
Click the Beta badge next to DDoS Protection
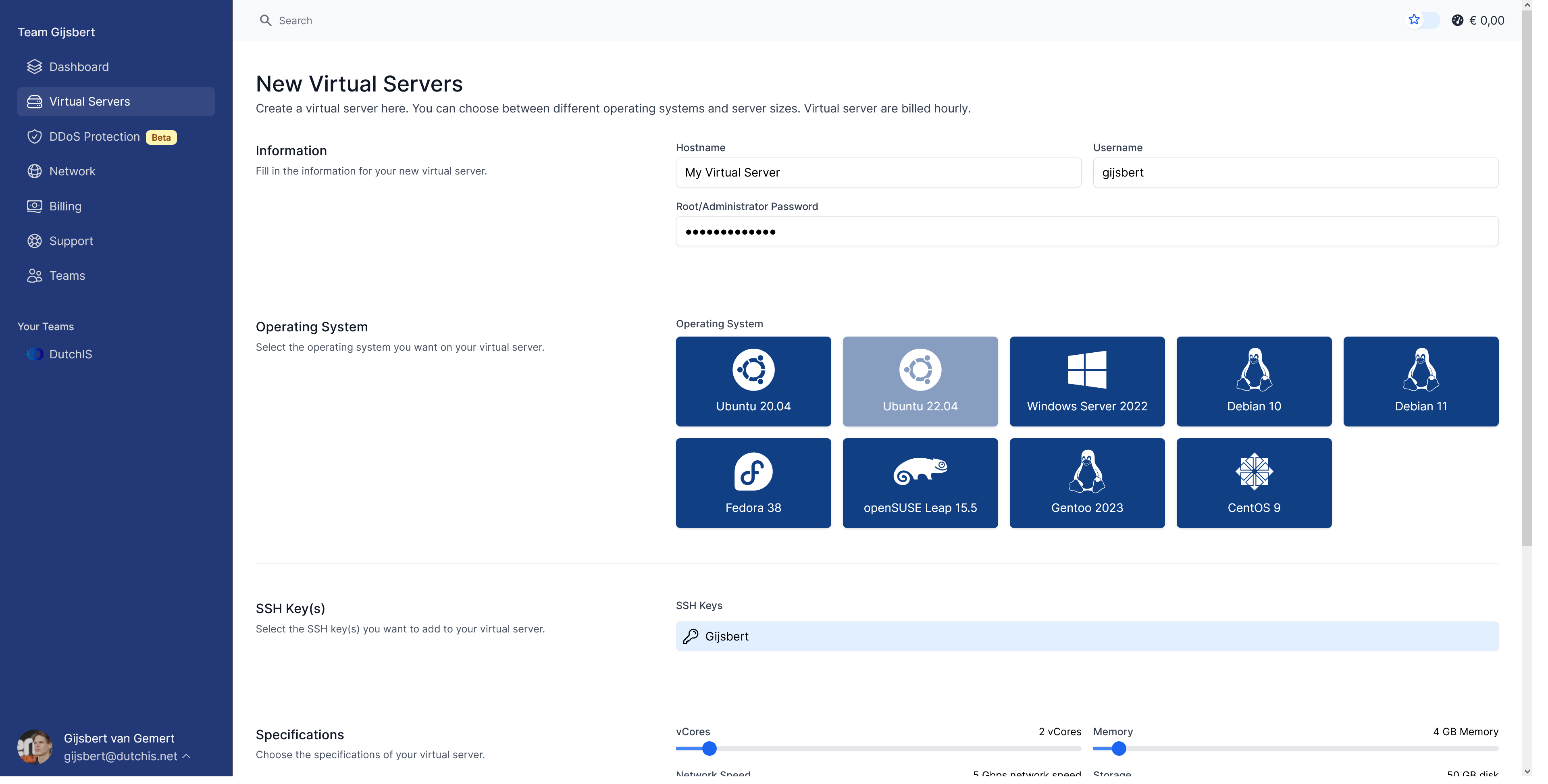163,139
